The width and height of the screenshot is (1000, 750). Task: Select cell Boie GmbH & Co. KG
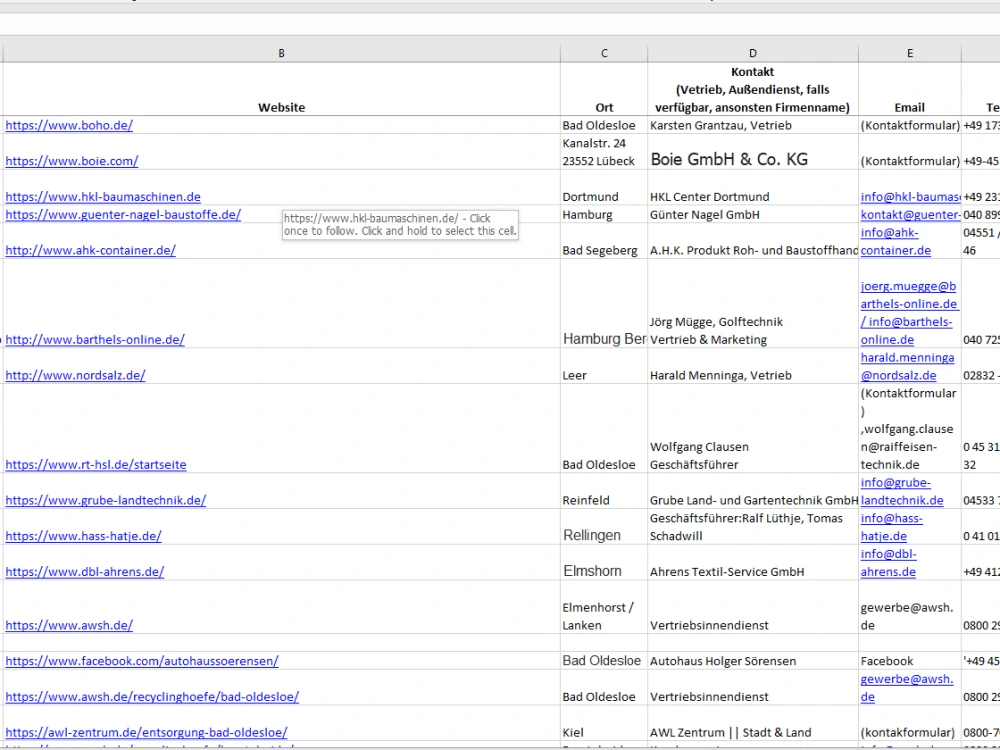[x=753, y=152]
